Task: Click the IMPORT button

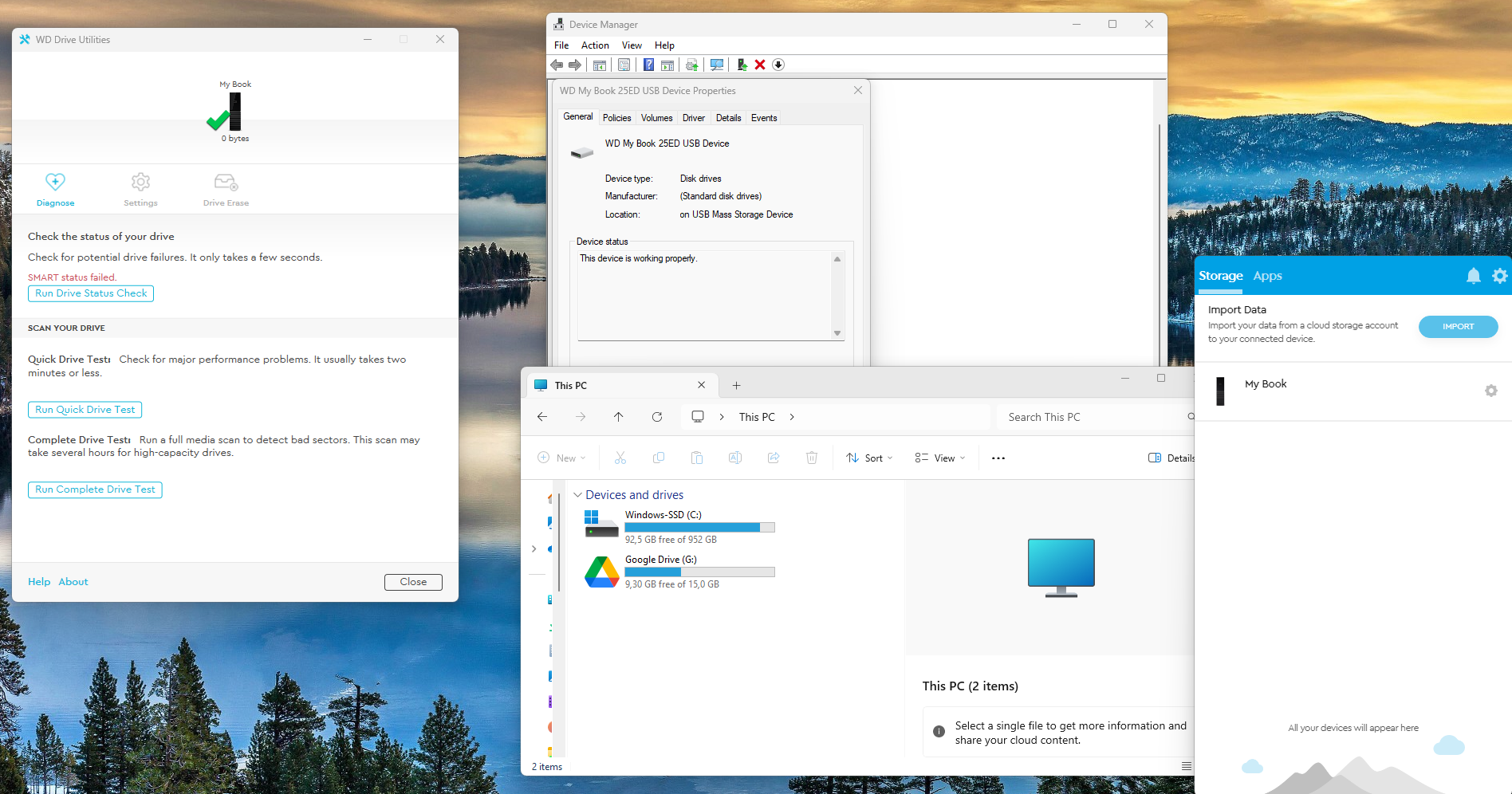Action: [x=1458, y=327]
